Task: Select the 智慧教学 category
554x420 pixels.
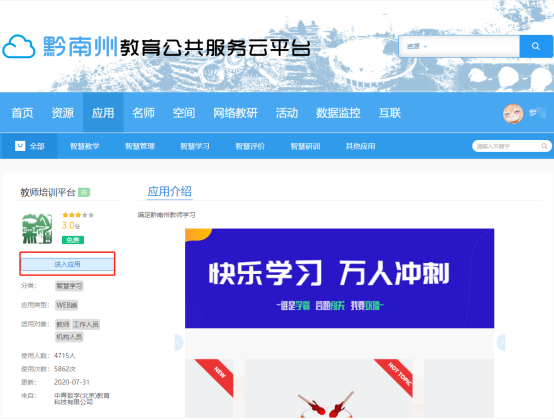Action: pyautogui.click(x=84, y=146)
